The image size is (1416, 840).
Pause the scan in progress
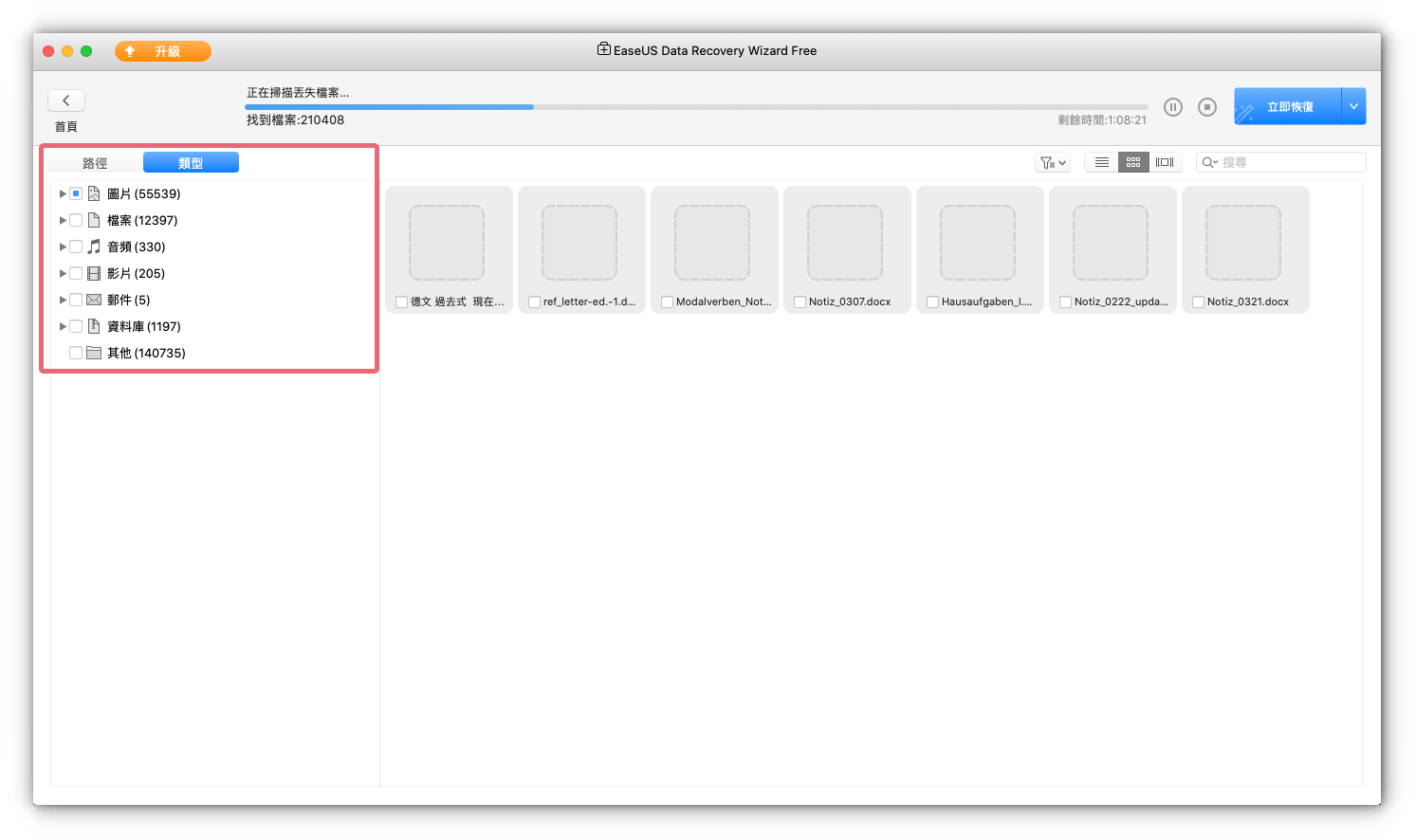click(1173, 107)
